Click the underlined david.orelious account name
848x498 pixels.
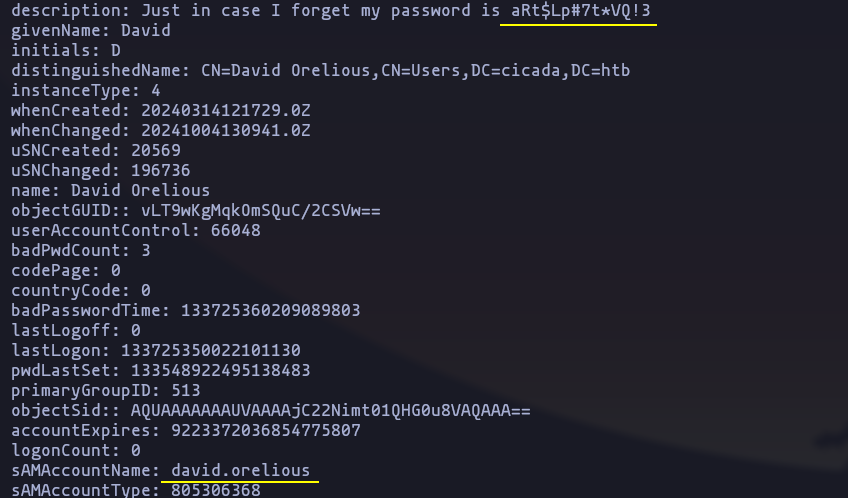pyautogui.click(x=241, y=470)
